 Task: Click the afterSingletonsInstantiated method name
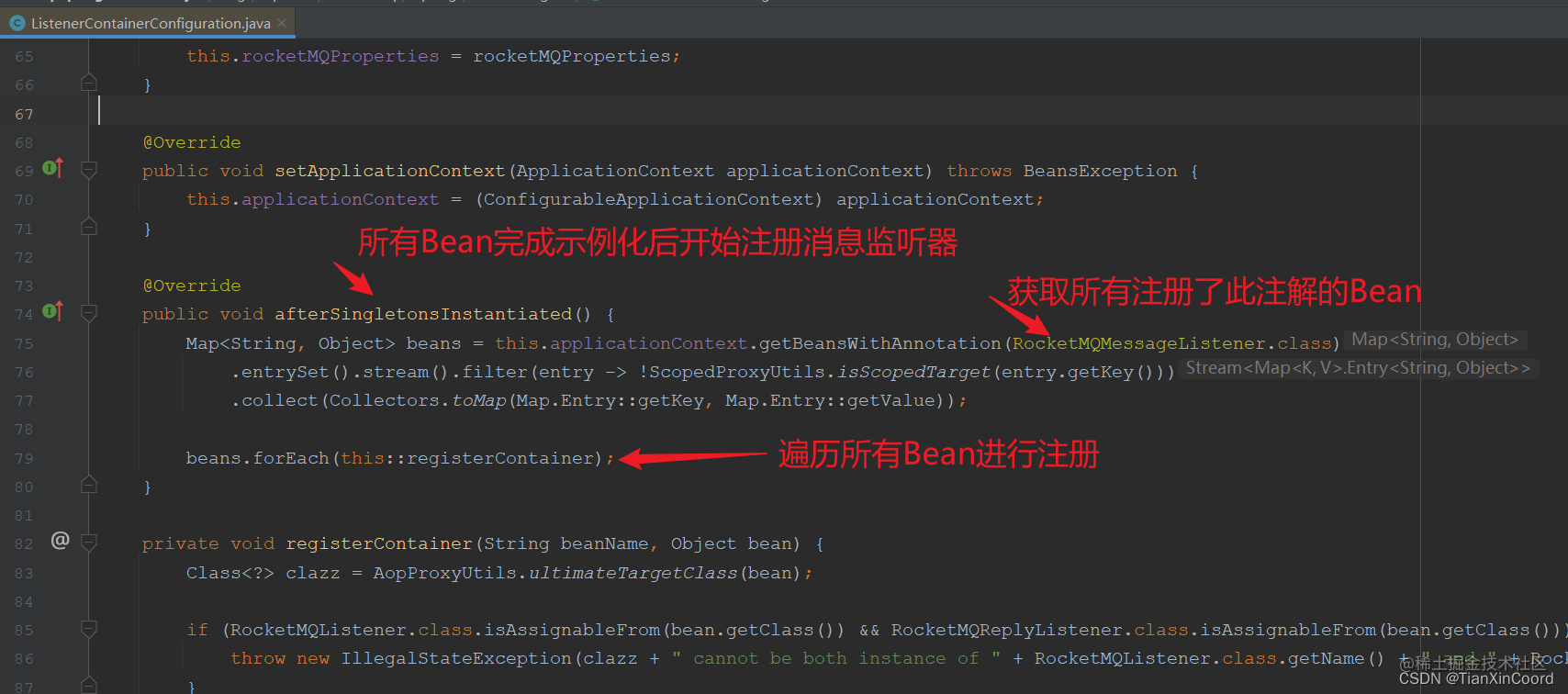(x=423, y=314)
